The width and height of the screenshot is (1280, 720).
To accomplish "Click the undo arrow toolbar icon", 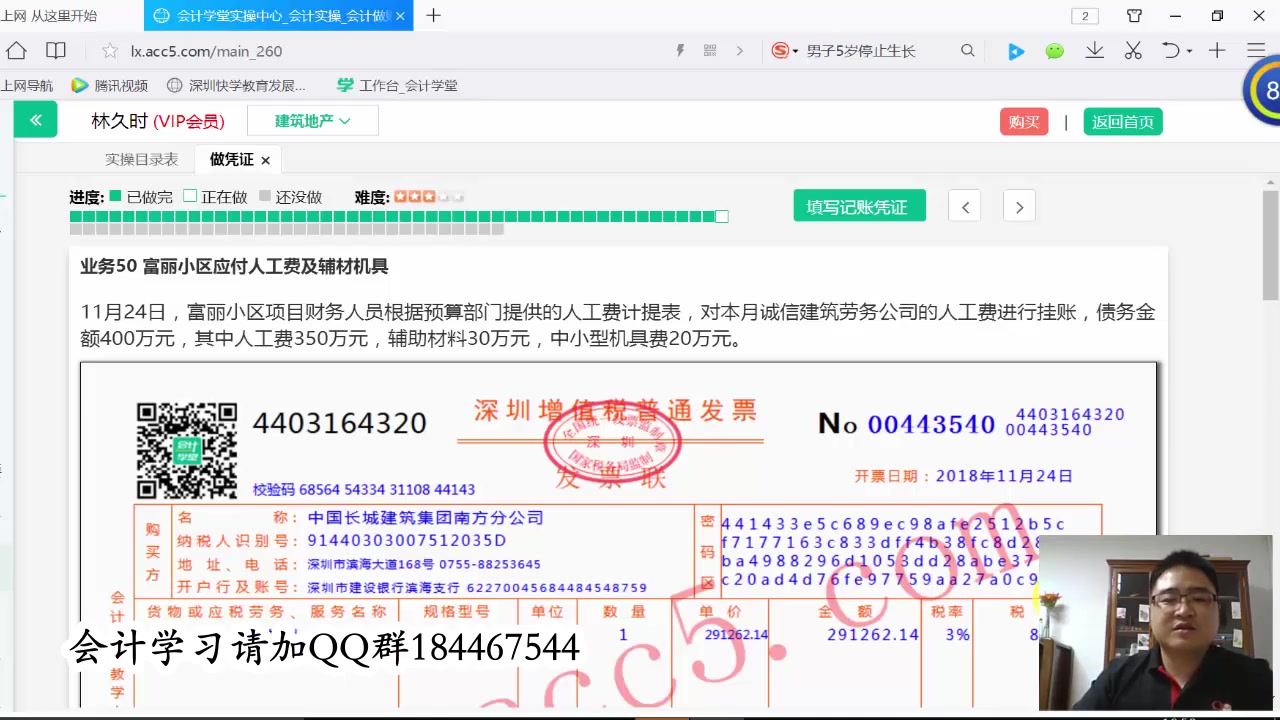I will 1171,51.
